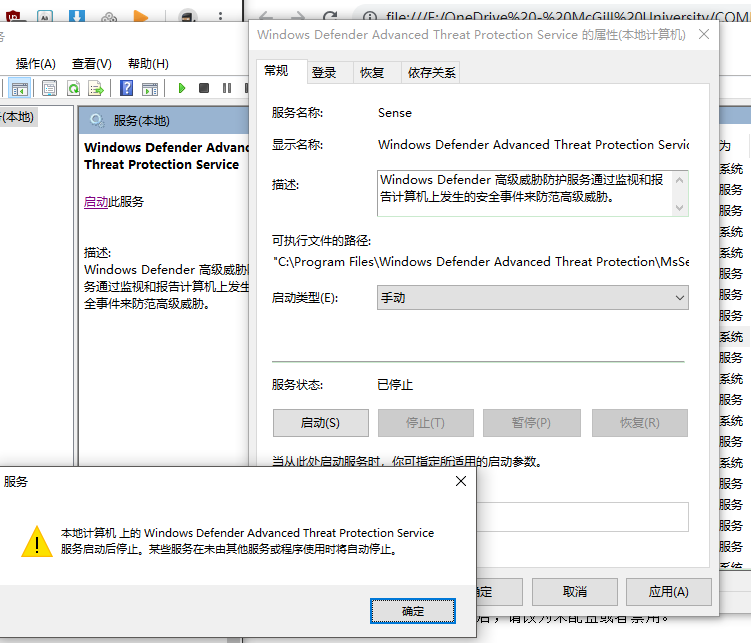The image size is (751, 643).
Task: Click the Stop Service square toolbar icon
Action: coord(204,88)
